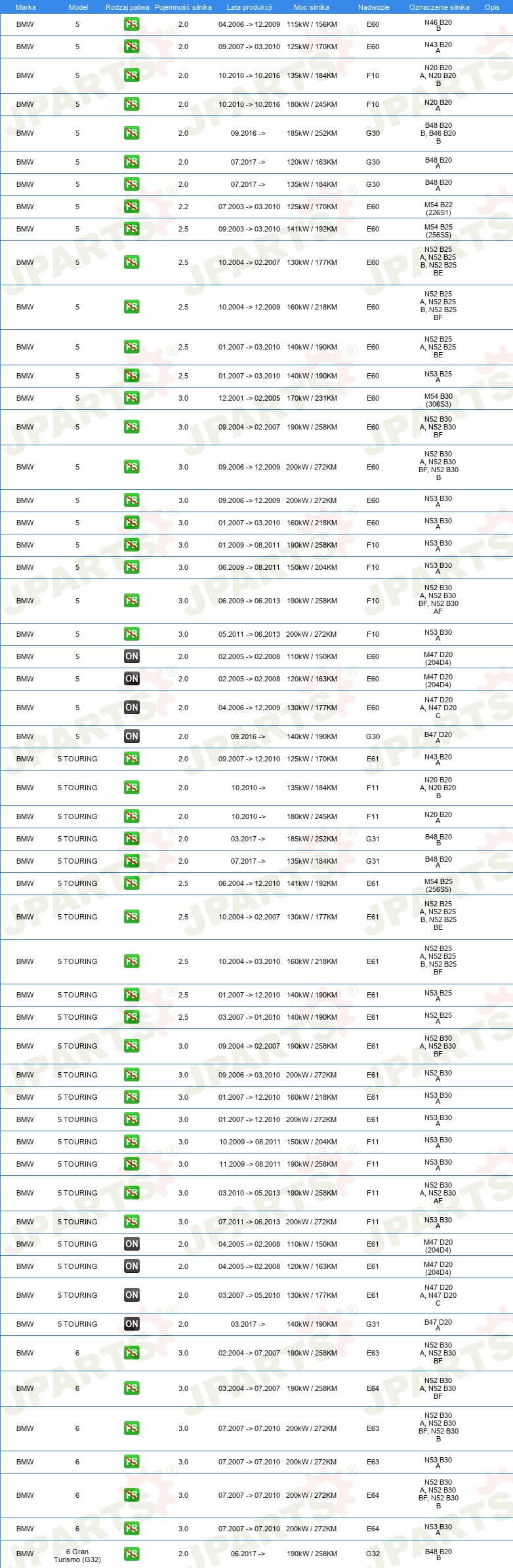This screenshot has height=1568, width=513.
Task: Select the '05.2011 -> 06.2013' production years cell
Action: click(249, 634)
